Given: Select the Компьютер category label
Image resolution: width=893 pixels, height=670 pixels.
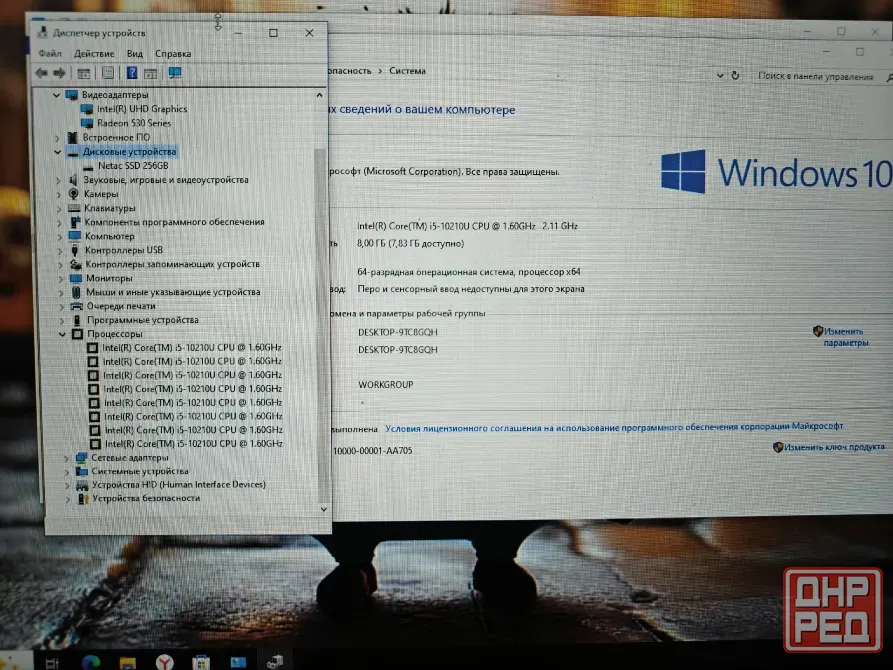Looking at the screenshot, I should [x=110, y=236].
